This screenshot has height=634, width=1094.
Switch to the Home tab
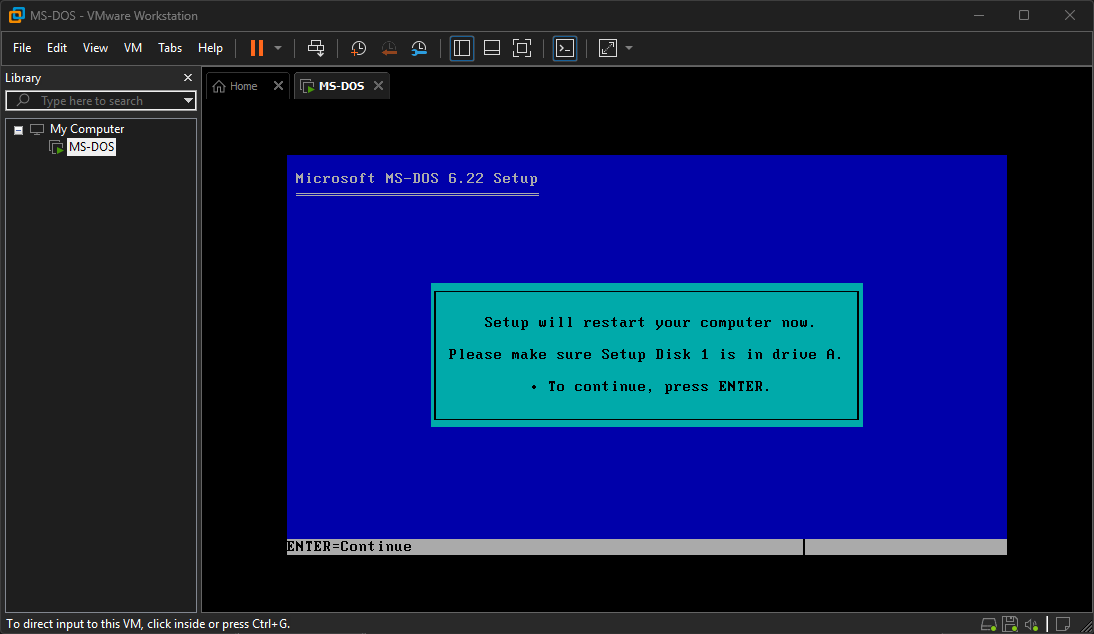(x=236, y=86)
